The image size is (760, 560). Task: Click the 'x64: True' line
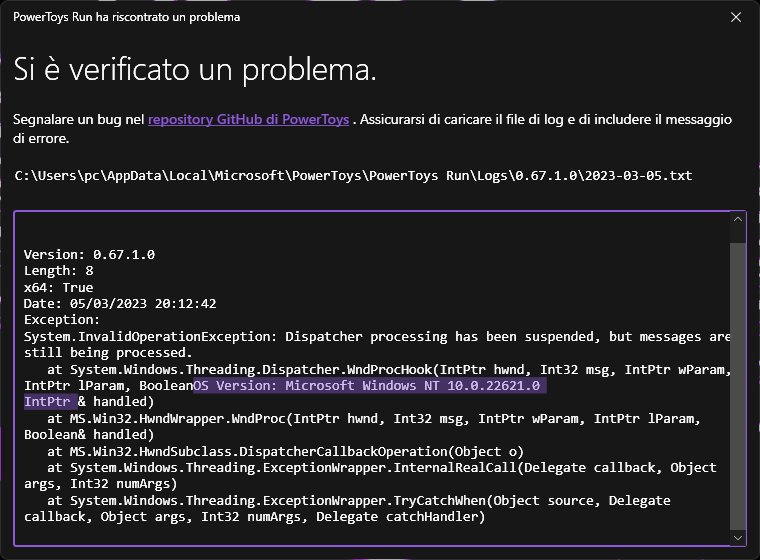point(59,287)
